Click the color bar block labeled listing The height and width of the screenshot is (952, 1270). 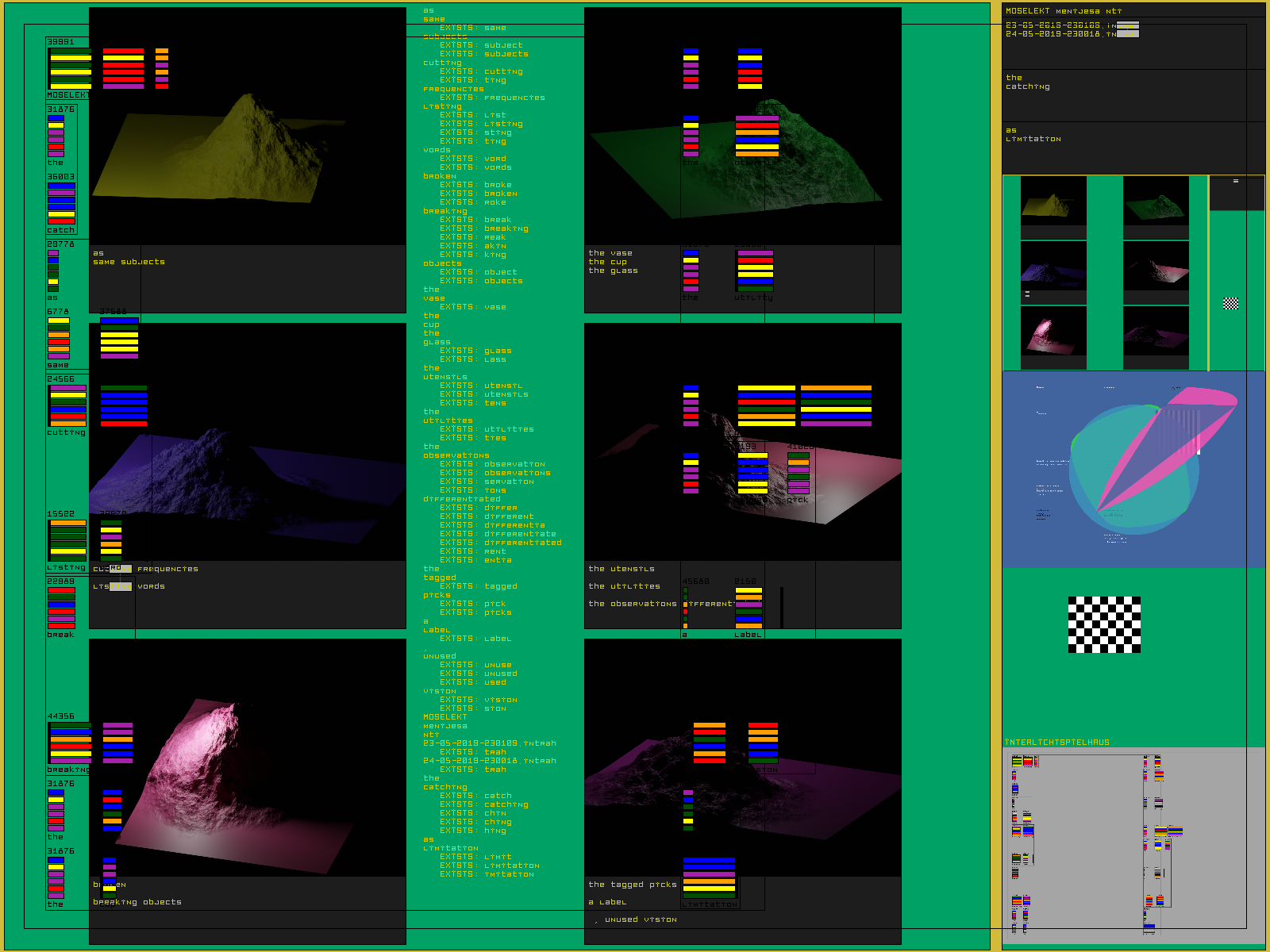[x=67, y=540]
